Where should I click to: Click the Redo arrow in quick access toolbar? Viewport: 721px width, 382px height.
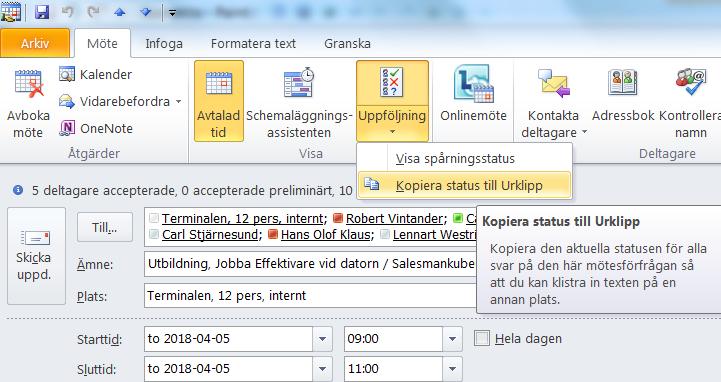pyautogui.click(x=93, y=12)
